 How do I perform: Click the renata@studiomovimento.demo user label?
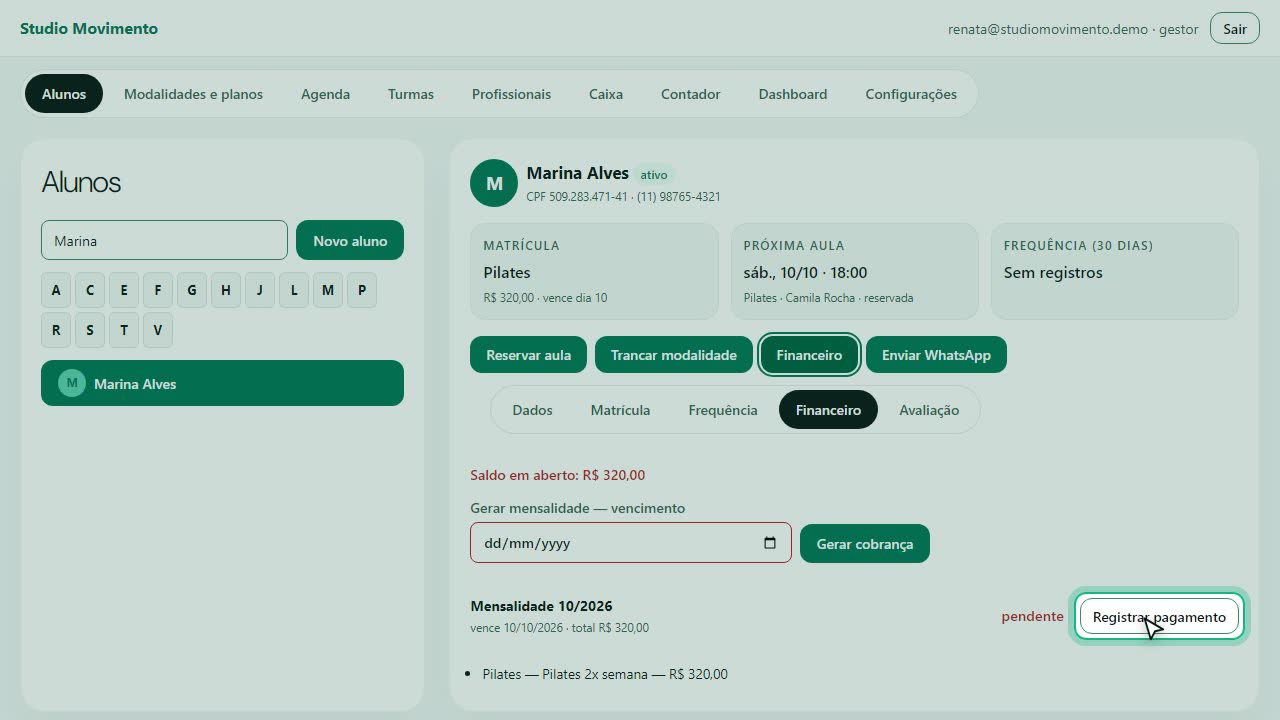pyautogui.click(x=1073, y=29)
